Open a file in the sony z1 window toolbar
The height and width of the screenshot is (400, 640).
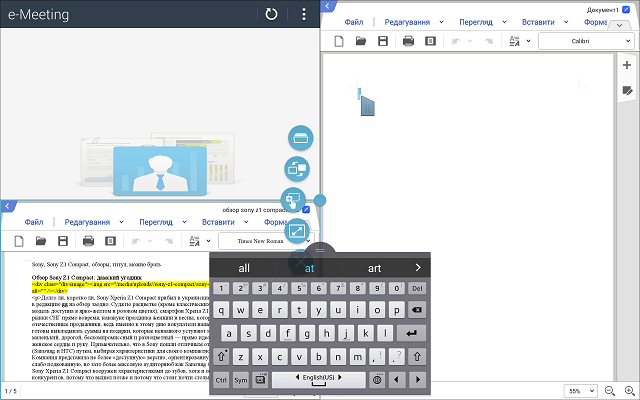coord(41,241)
